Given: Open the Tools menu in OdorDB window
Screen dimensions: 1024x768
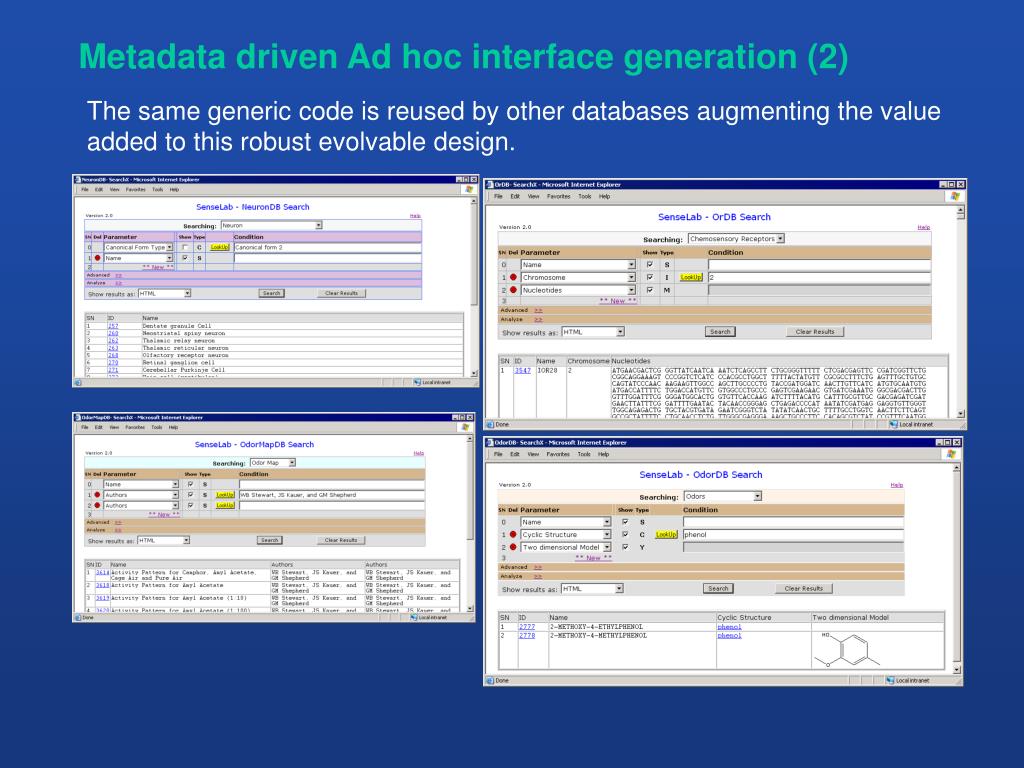Looking at the screenshot, I should (x=584, y=454).
